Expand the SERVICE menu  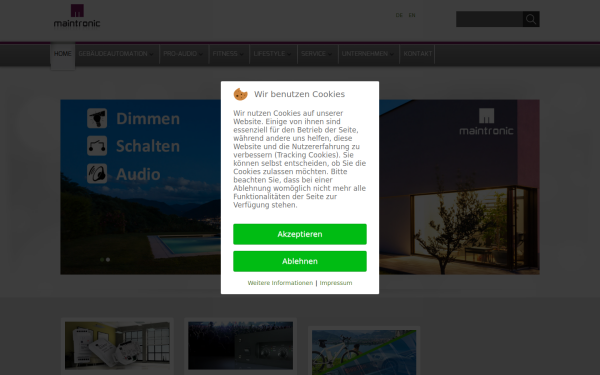click(x=316, y=54)
